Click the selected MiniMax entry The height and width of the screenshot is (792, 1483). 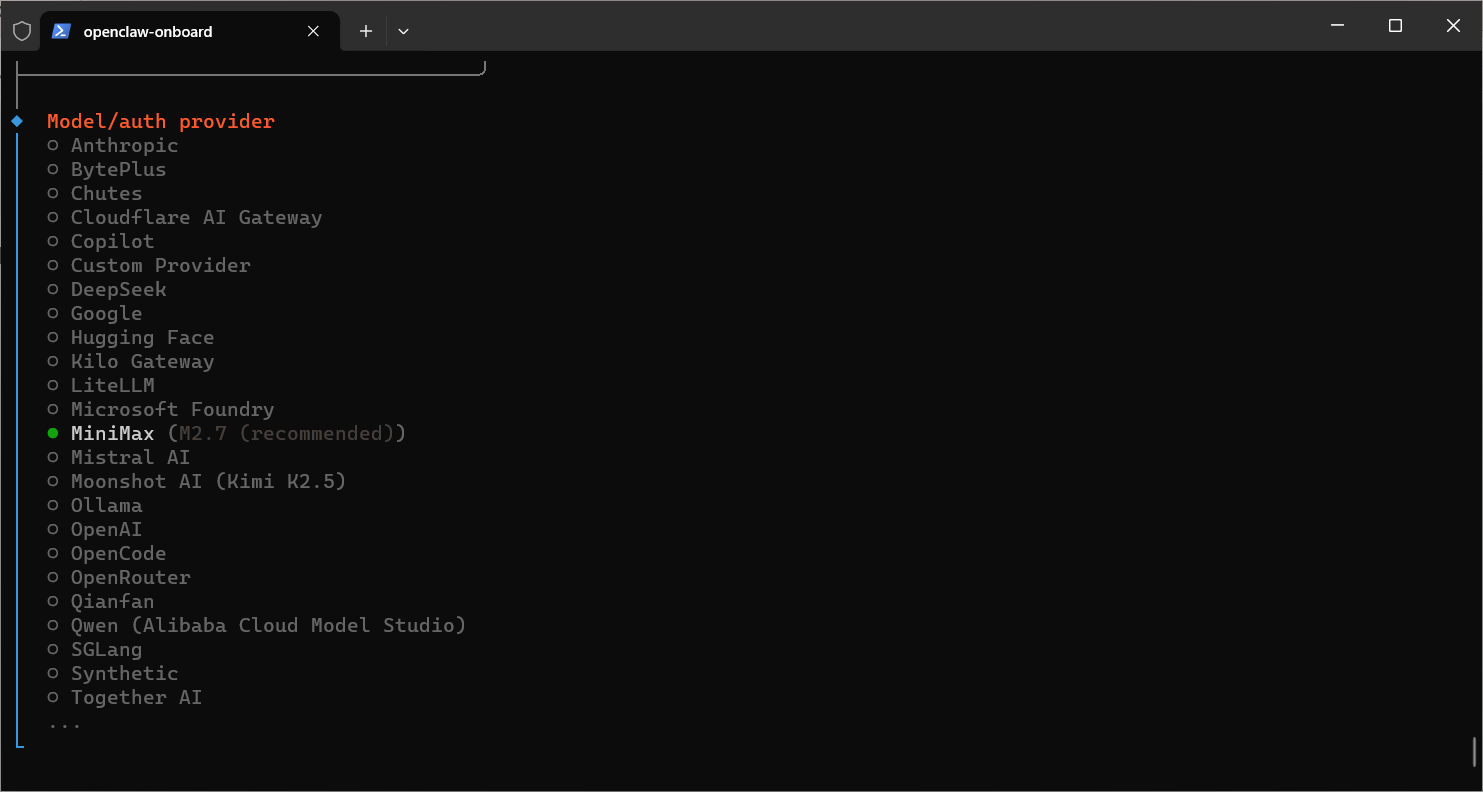coord(227,433)
